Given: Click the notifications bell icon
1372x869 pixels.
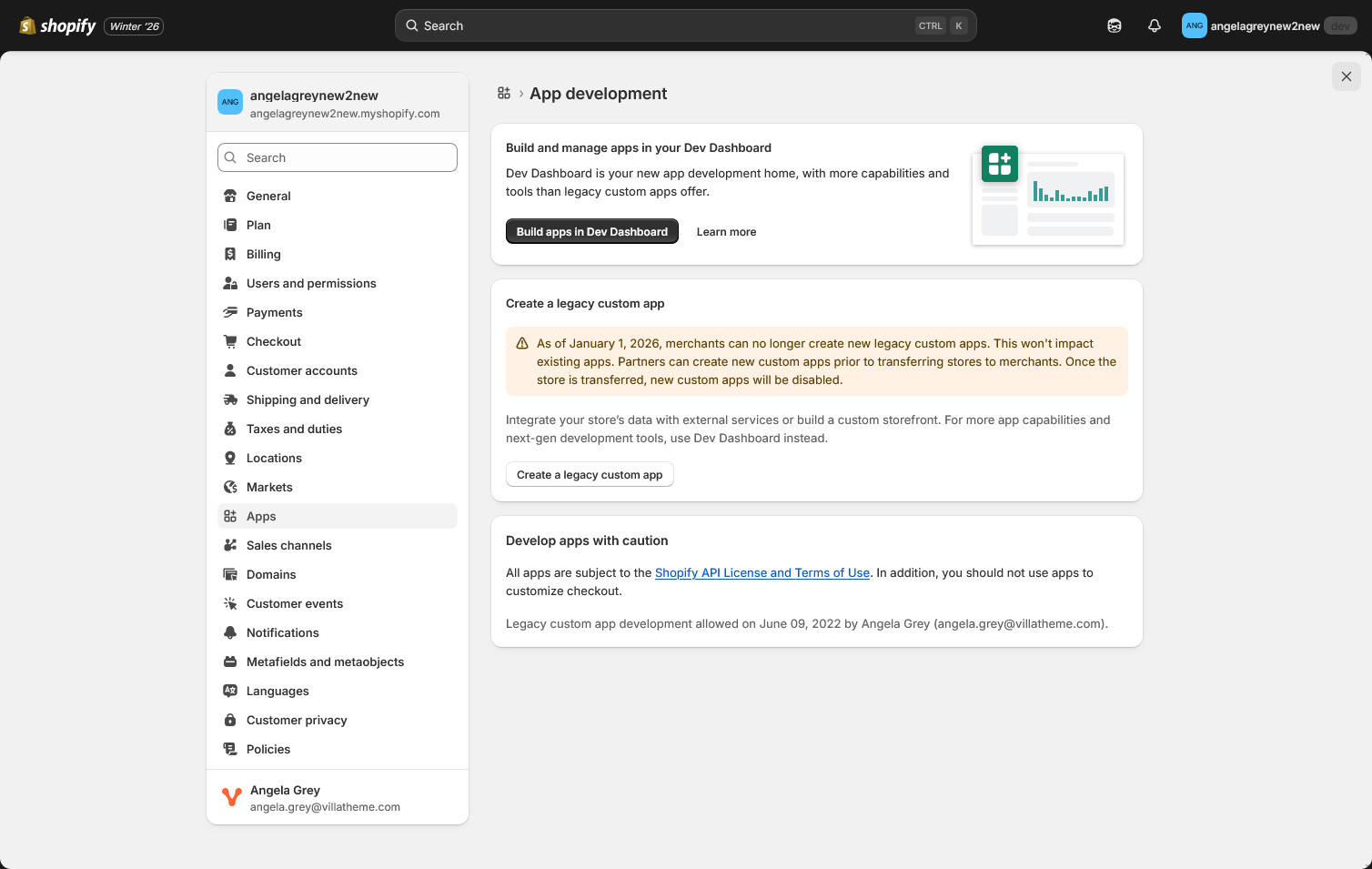Looking at the screenshot, I should click(1154, 25).
